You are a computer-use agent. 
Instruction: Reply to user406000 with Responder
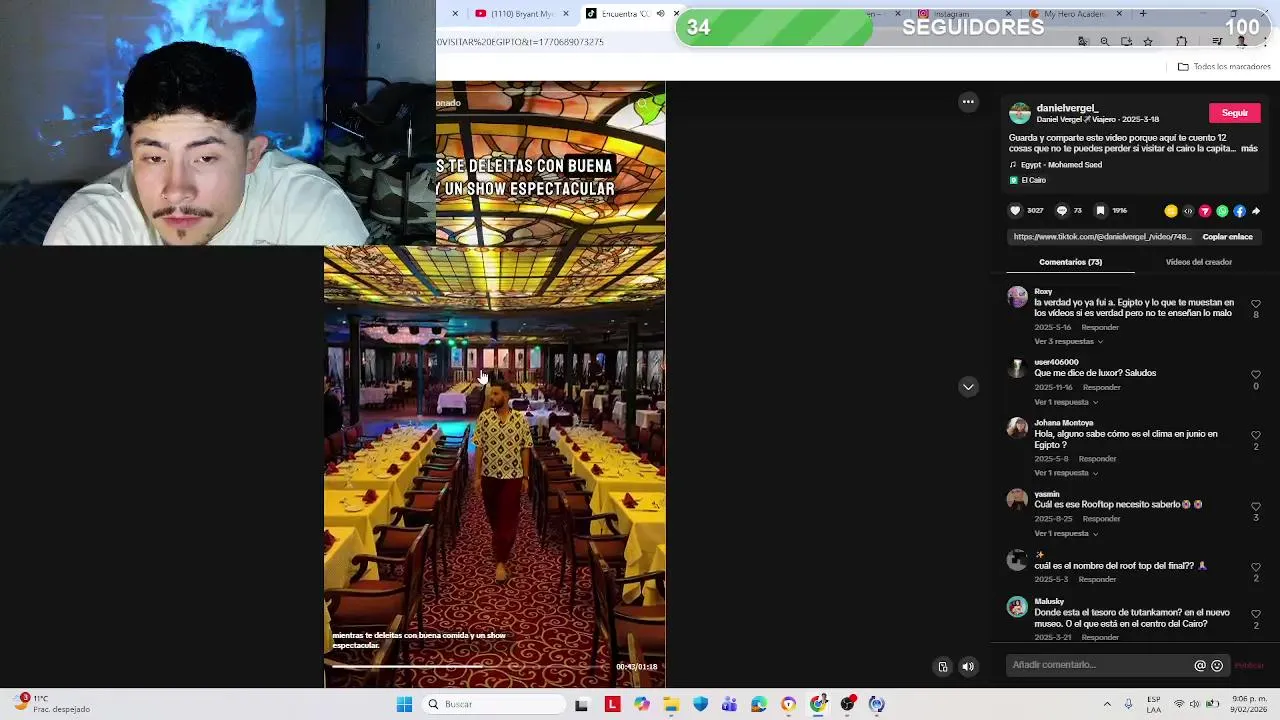point(1102,388)
